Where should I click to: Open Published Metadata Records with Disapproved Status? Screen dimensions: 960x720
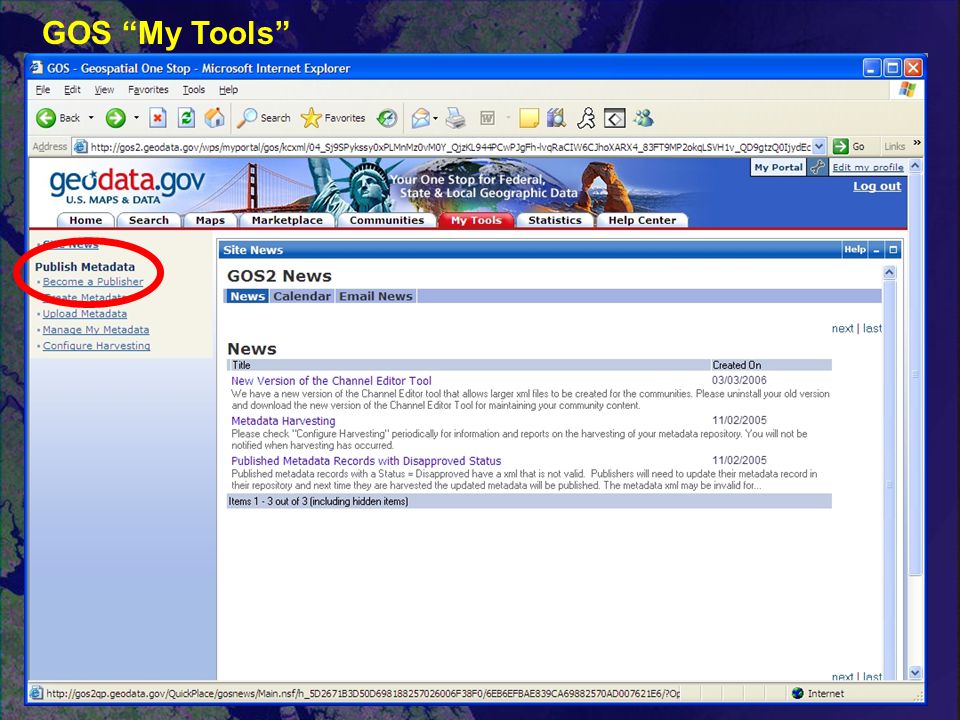366,461
